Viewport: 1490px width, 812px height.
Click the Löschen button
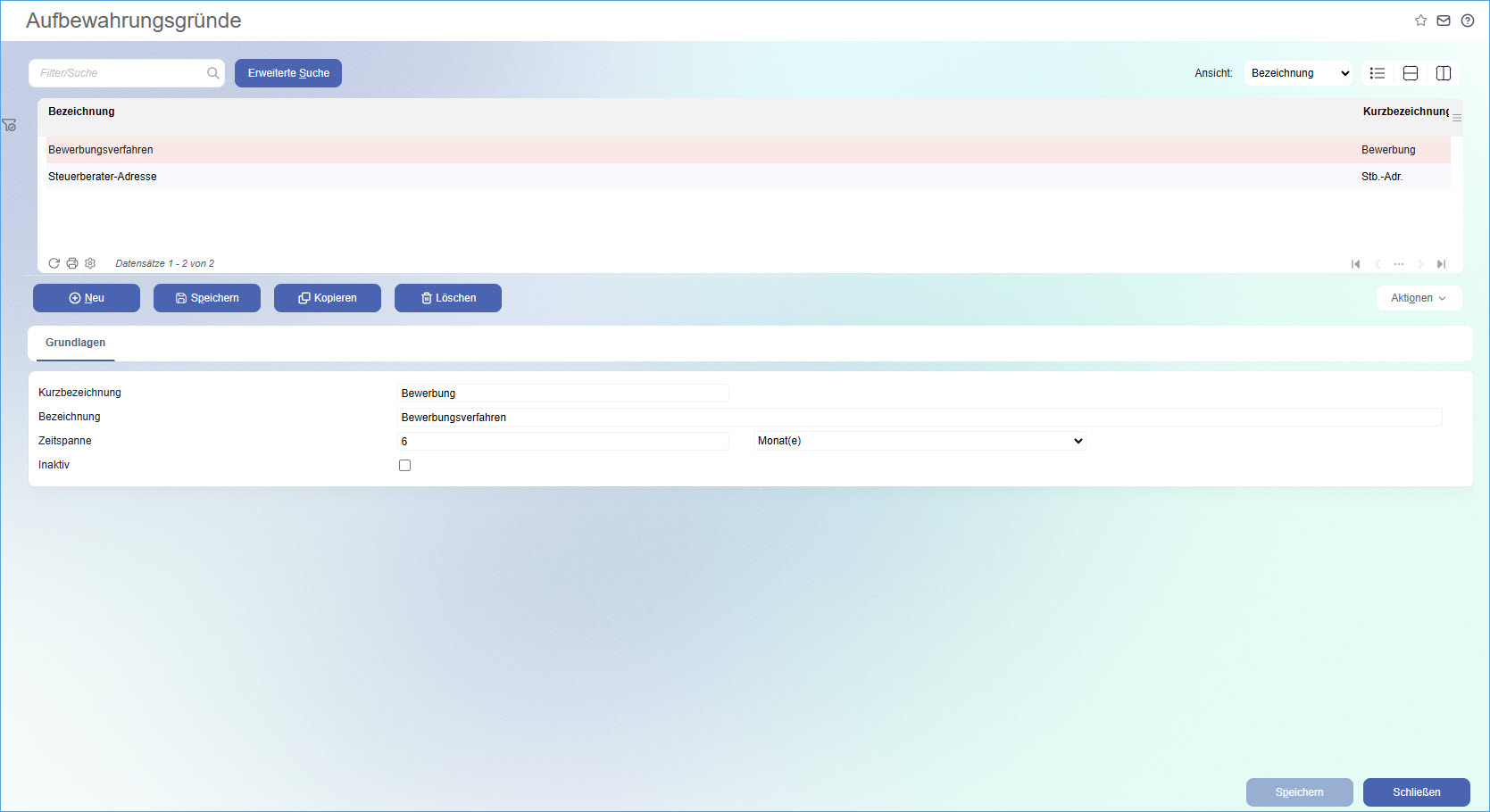pyautogui.click(x=448, y=298)
